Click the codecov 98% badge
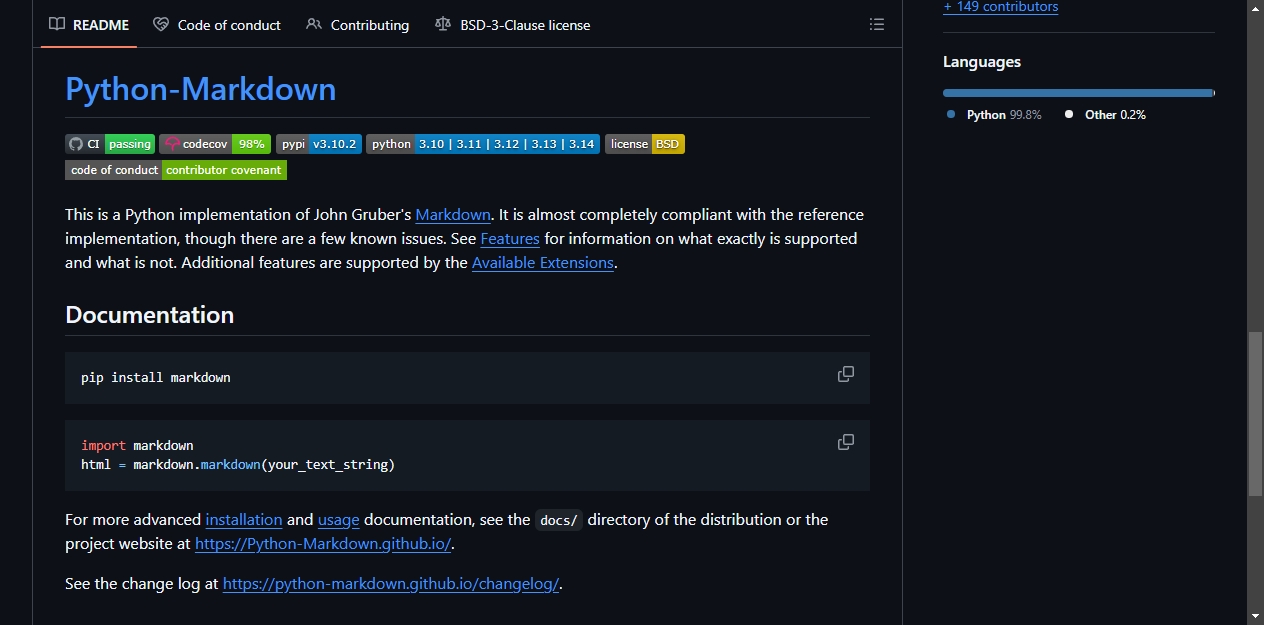 [215, 144]
